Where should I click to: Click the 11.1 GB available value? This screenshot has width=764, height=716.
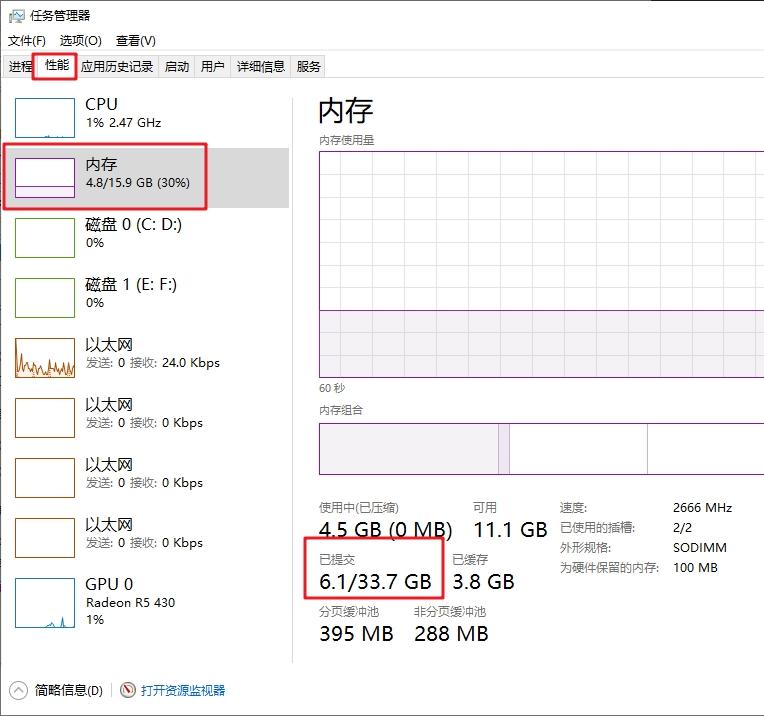point(510,529)
